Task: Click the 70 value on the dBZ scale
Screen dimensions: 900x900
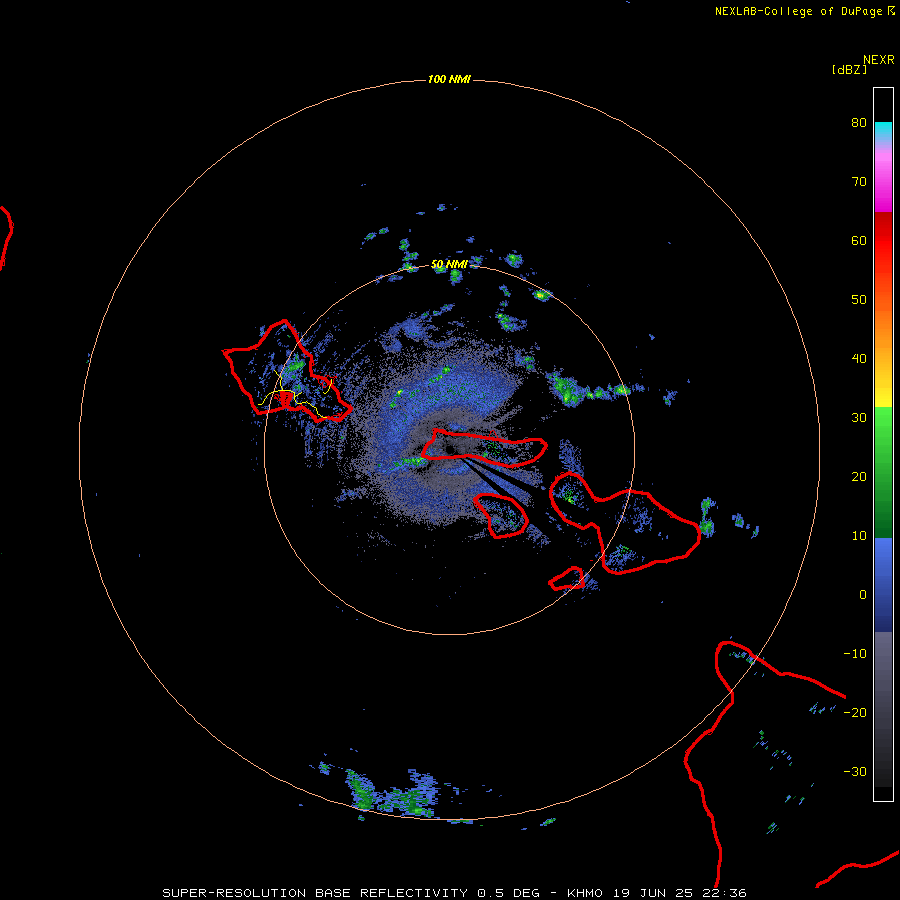Action: point(859,182)
